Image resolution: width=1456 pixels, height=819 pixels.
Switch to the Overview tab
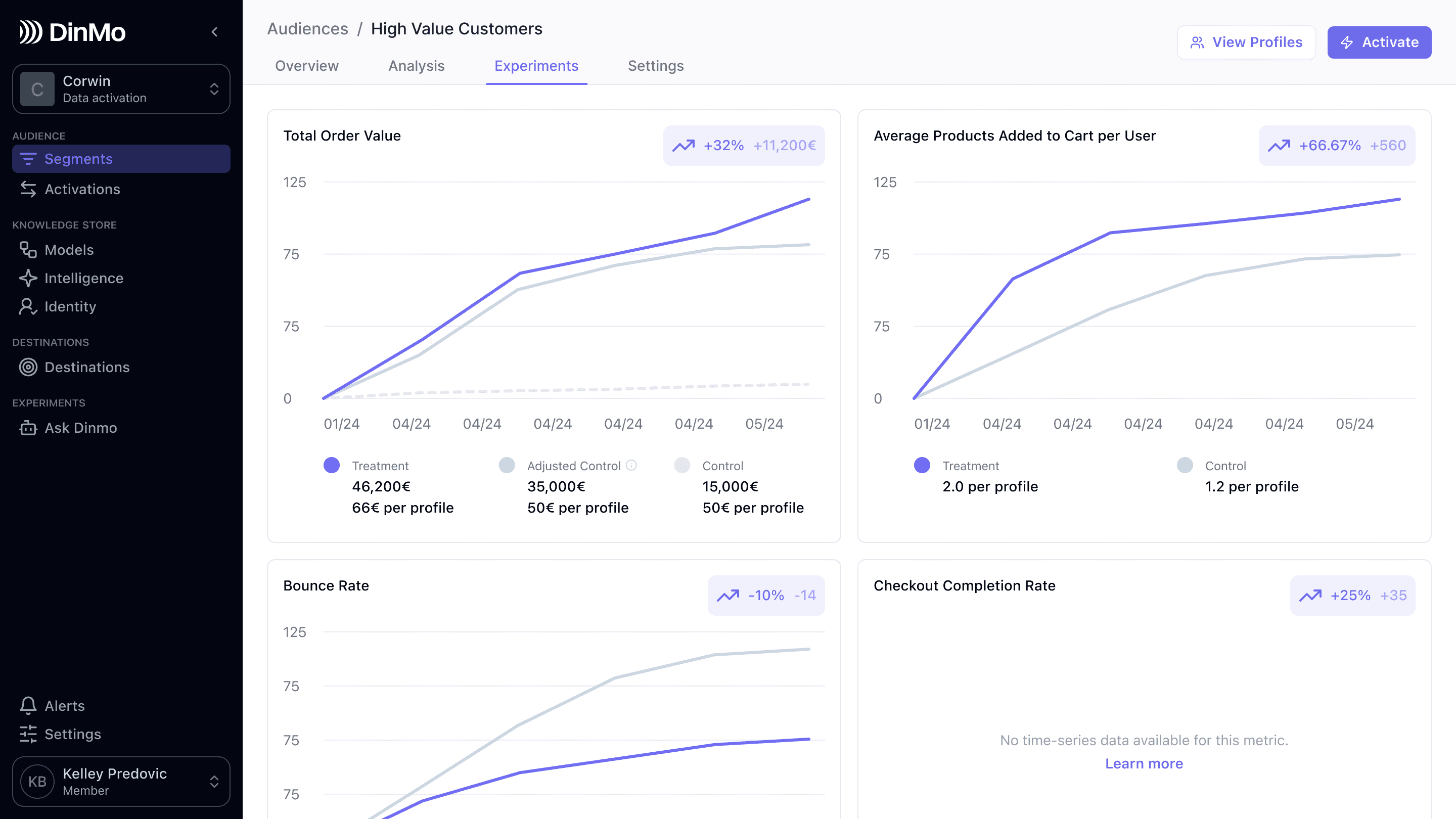(306, 66)
